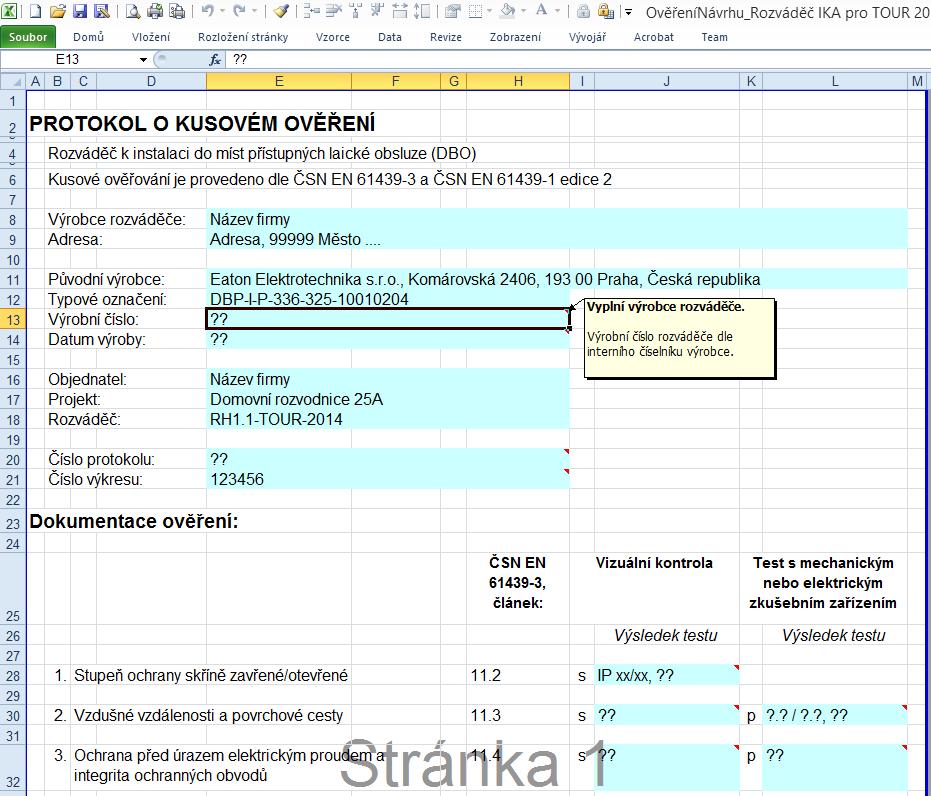Select column header J
This screenshot has width=931, height=796.
click(667, 81)
